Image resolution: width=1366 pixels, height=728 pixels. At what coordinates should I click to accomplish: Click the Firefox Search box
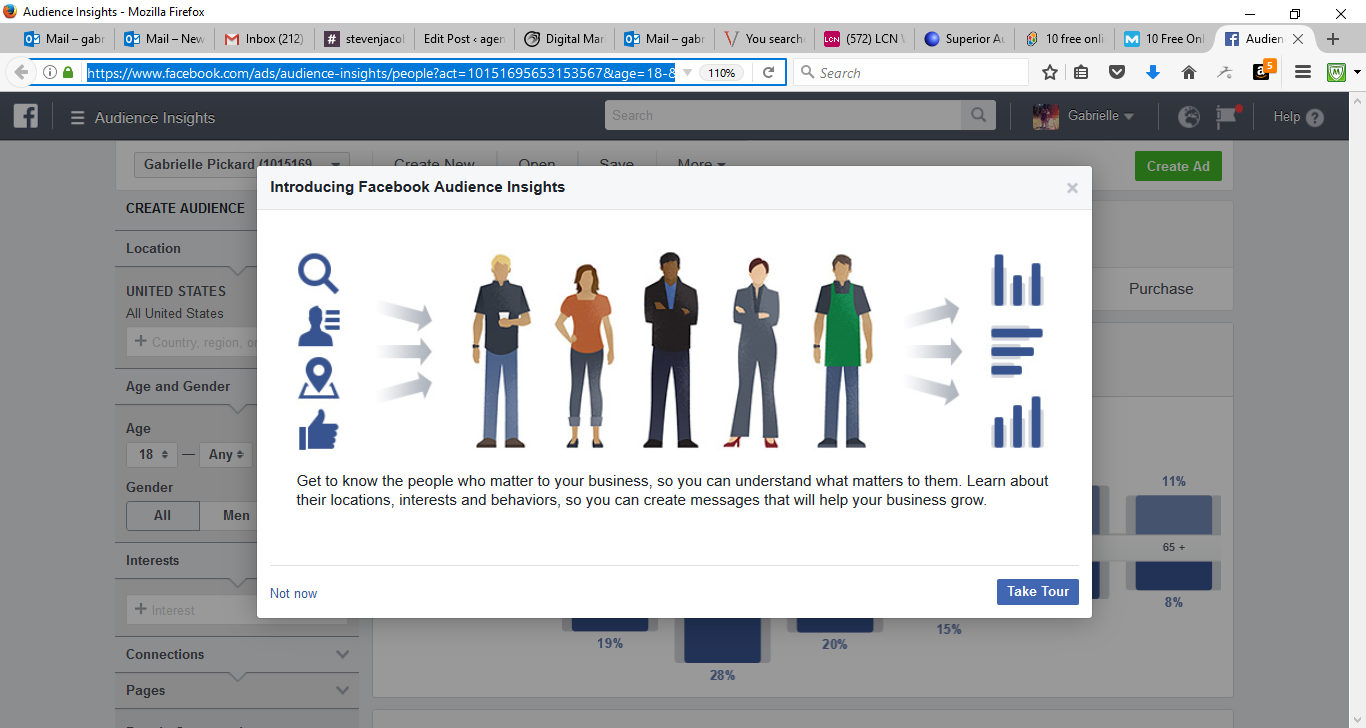pos(910,73)
